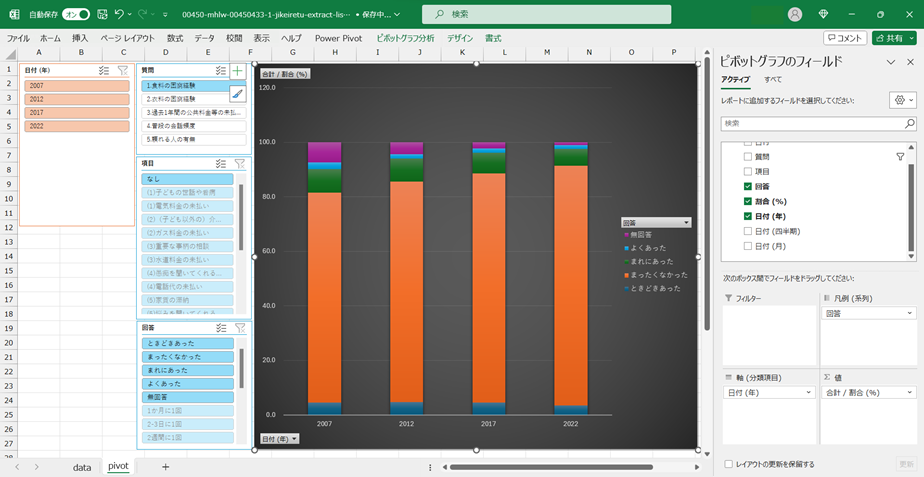Click the field search input box
The width and height of the screenshot is (924, 477).
[810, 124]
